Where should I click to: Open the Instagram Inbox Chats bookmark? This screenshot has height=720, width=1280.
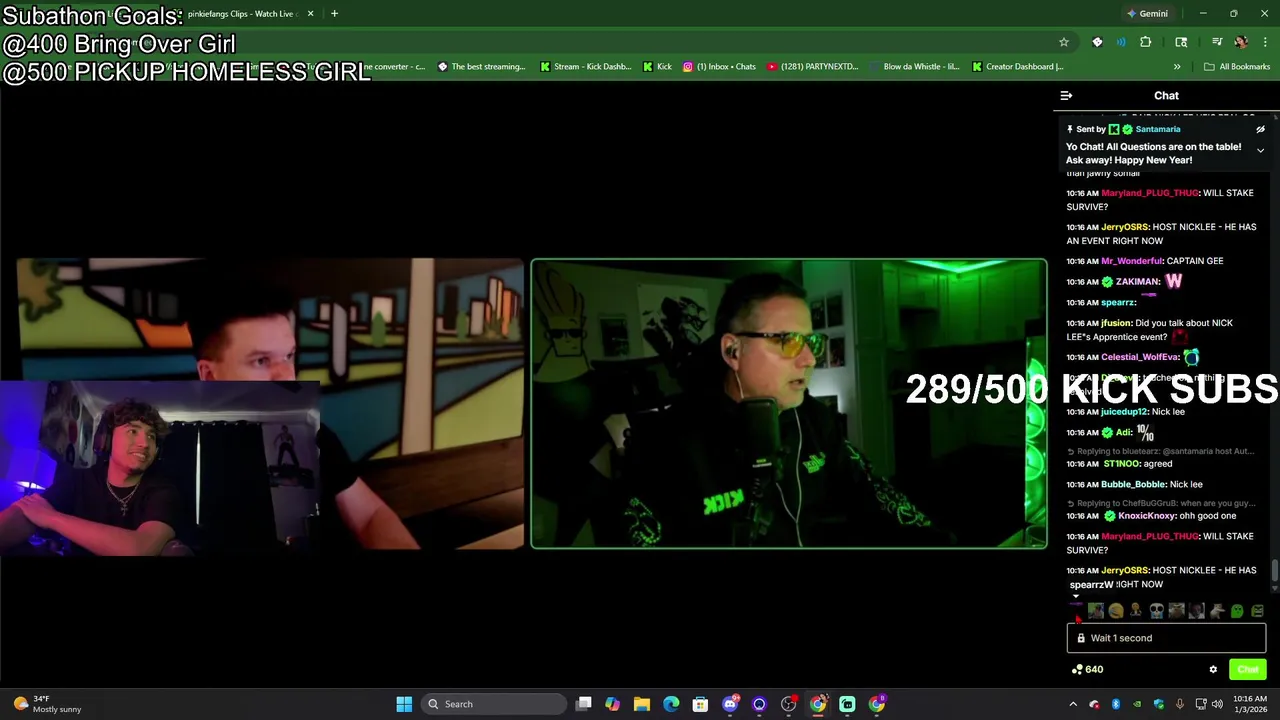point(719,67)
